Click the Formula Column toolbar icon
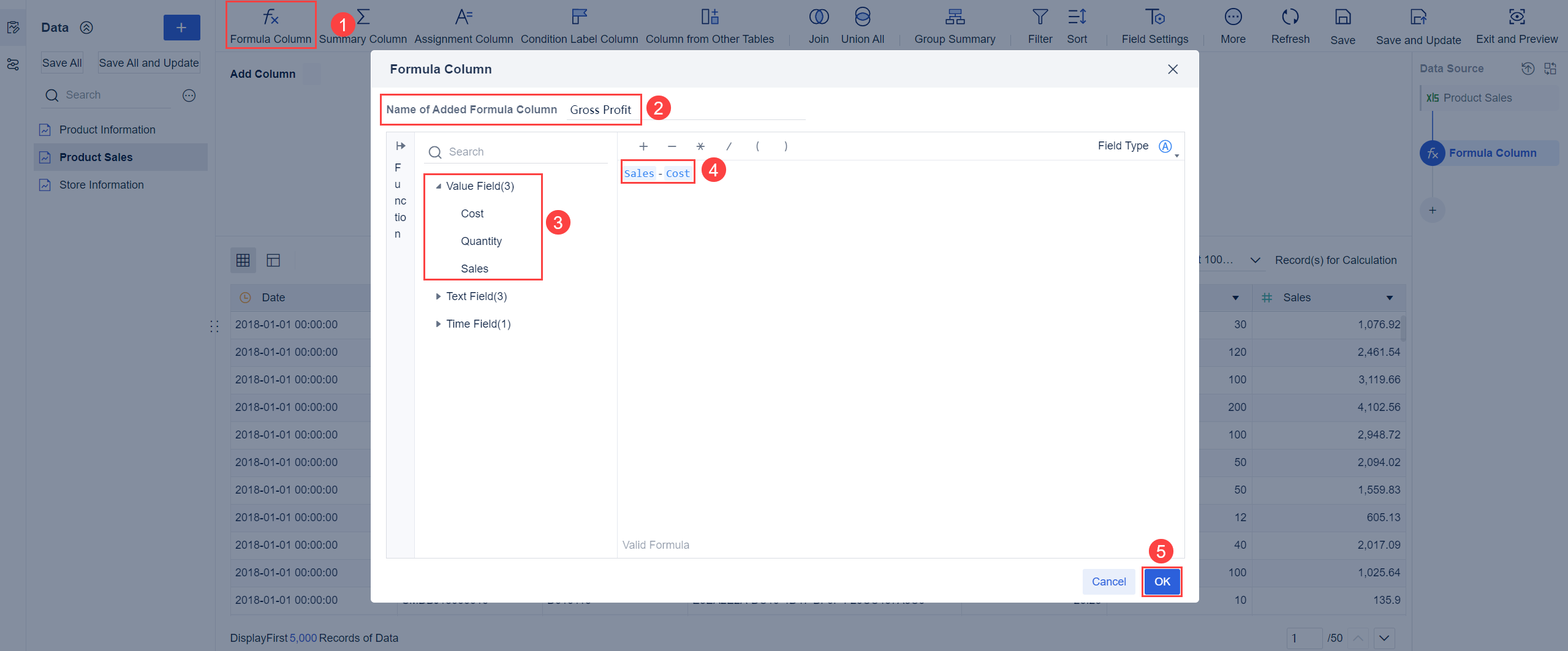This screenshot has height=651, width=1568. pyautogui.click(x=270, y=26)
